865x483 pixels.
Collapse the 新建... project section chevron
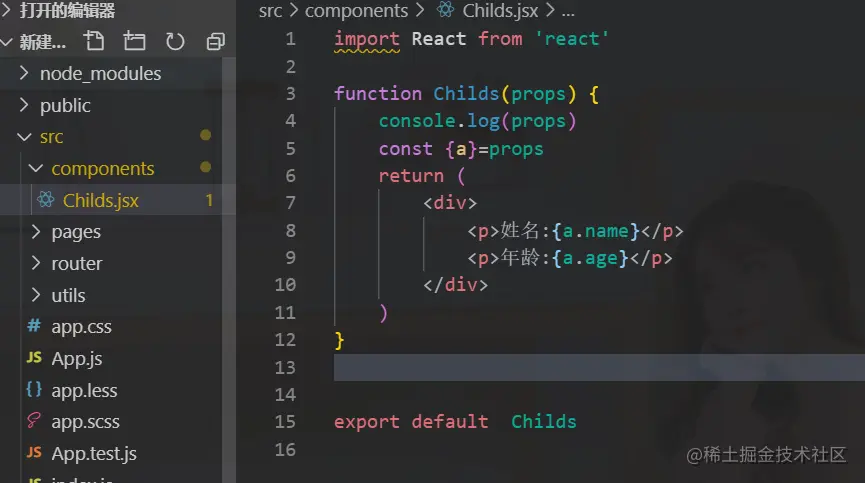(6, 41)
